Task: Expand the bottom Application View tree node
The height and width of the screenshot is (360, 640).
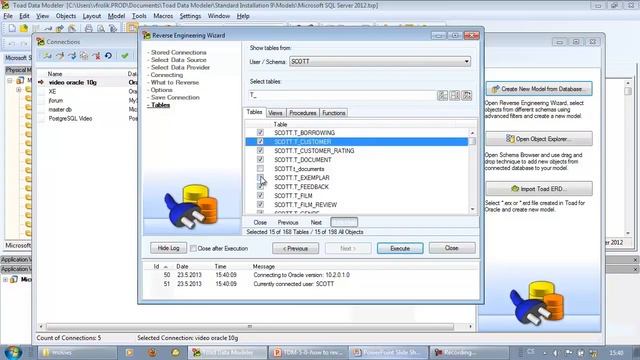Action: [5, 280]
